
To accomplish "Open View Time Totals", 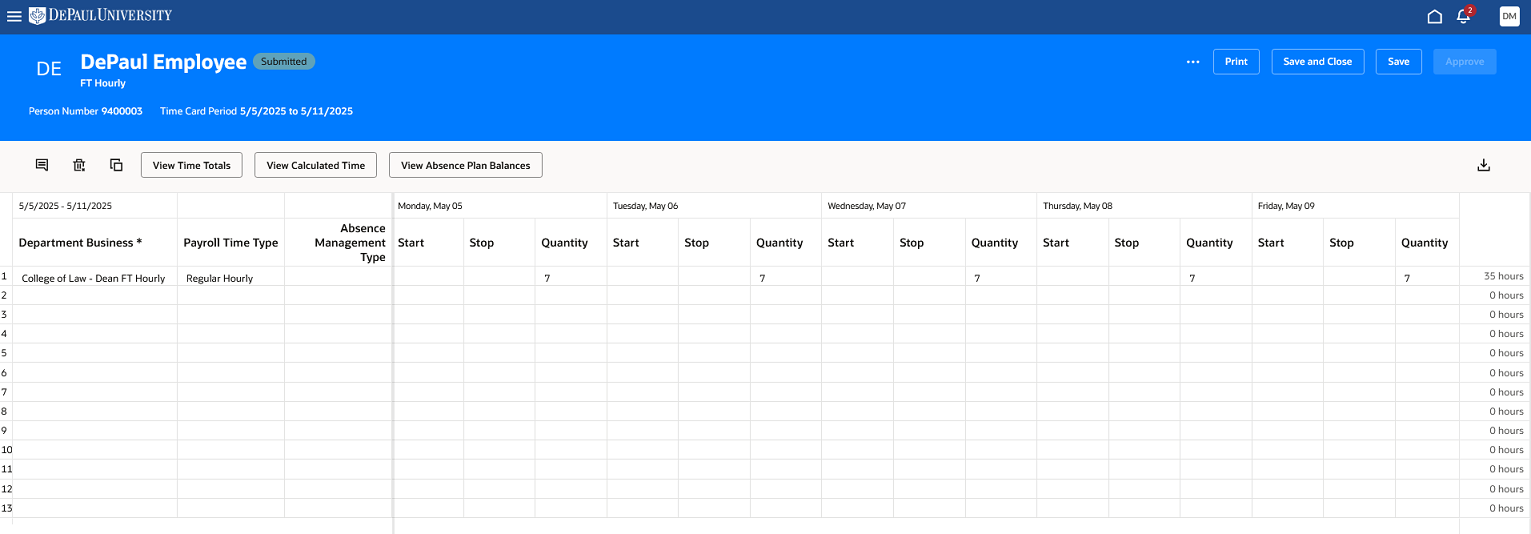I will (x=192, y=165).
